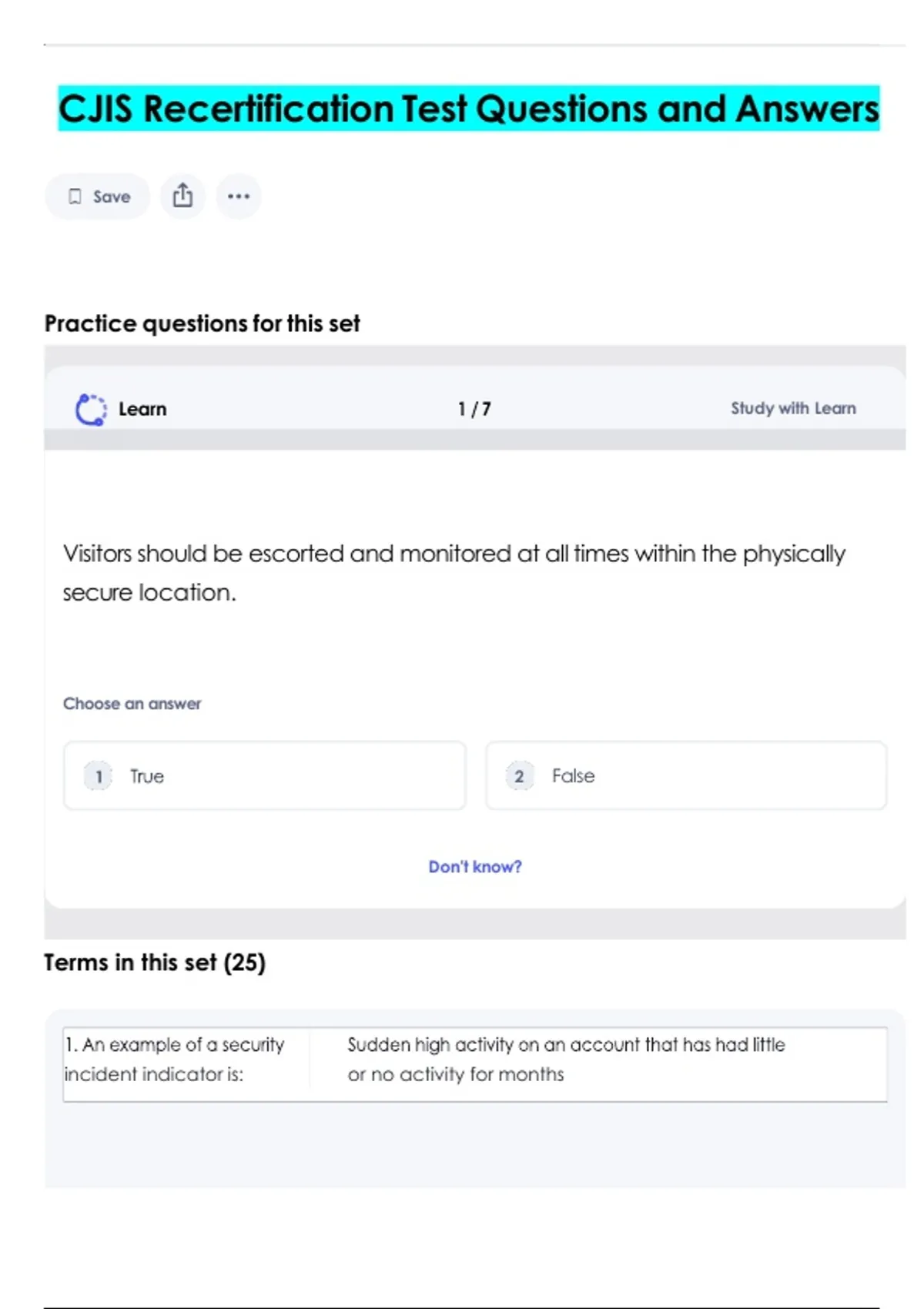Screen dimensions: 924x1309
Task: Open the three-dot more options menu
Action: (239, 196)
